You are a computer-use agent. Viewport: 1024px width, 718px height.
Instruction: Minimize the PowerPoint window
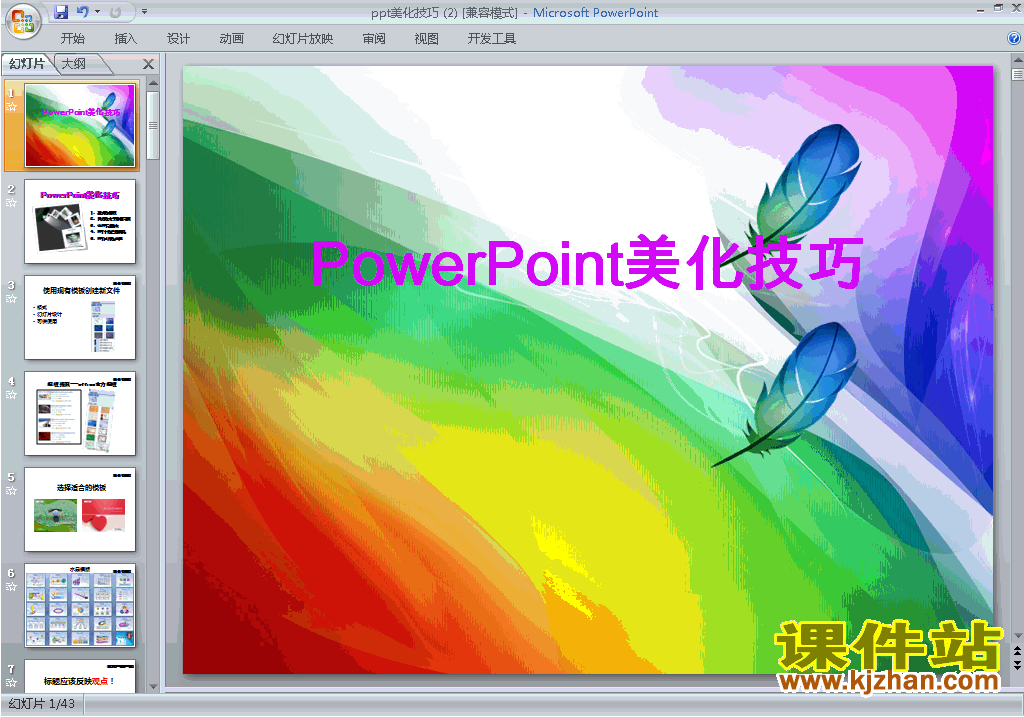click(980, 9)
